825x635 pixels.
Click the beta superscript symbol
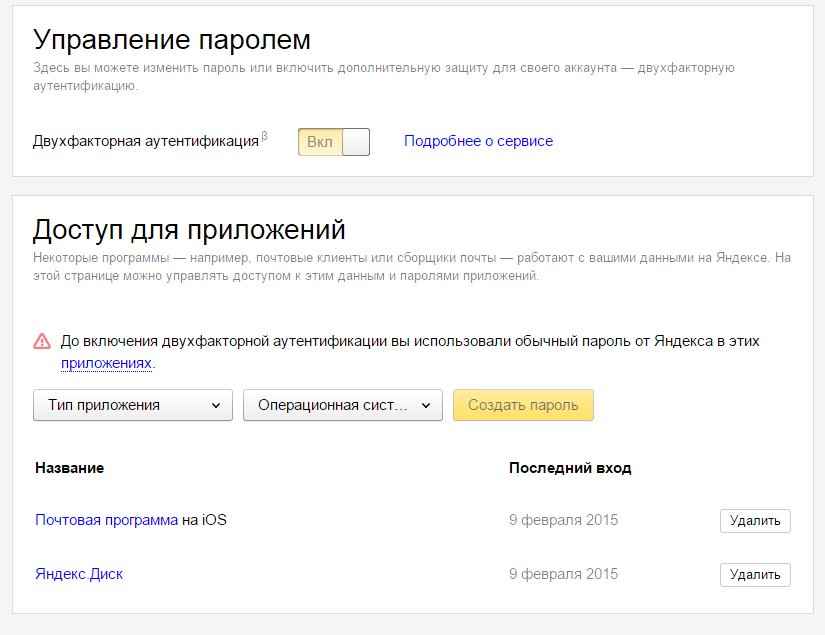[x=264, y=136]
